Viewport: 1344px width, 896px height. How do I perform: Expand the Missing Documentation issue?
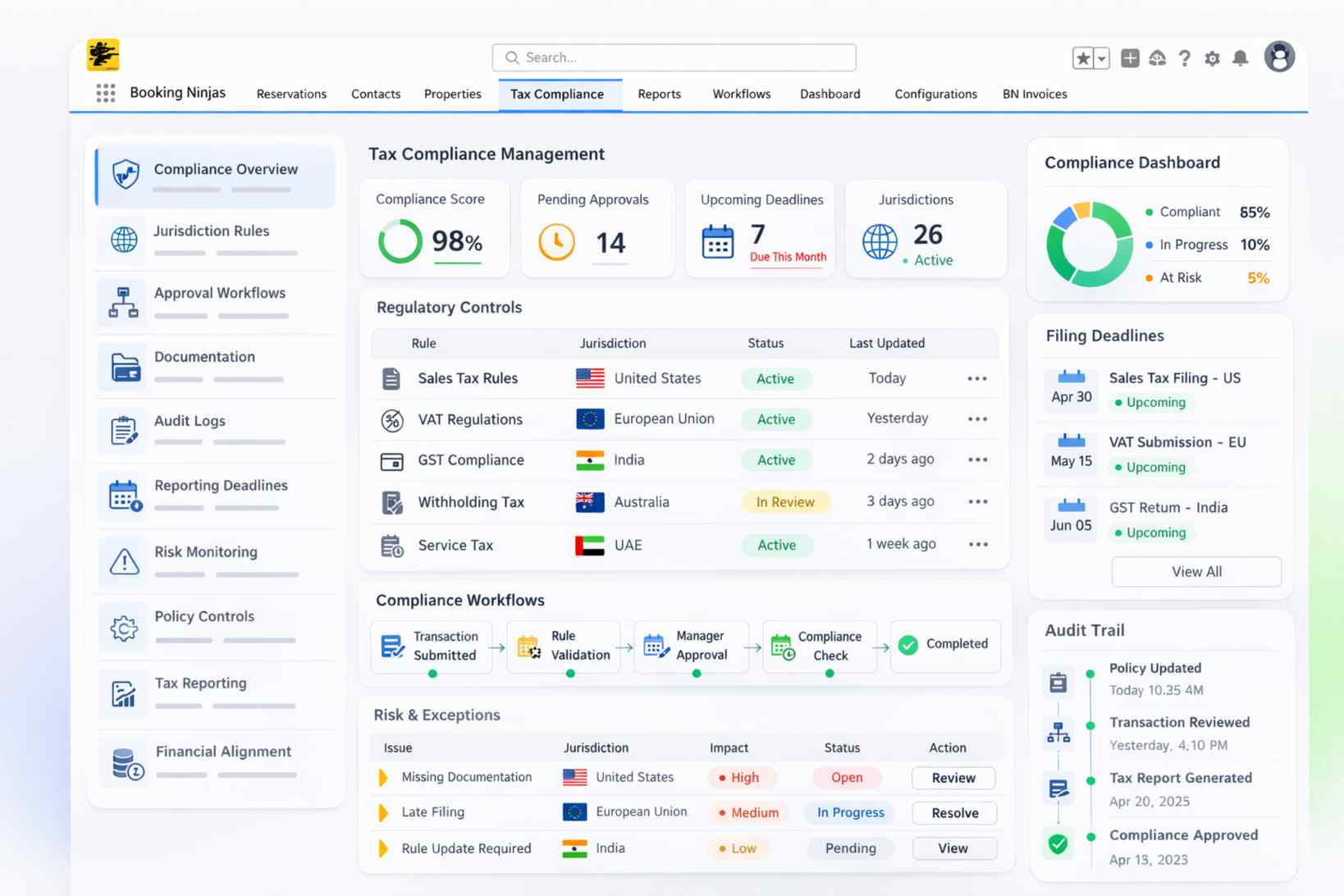coord(382,777)
